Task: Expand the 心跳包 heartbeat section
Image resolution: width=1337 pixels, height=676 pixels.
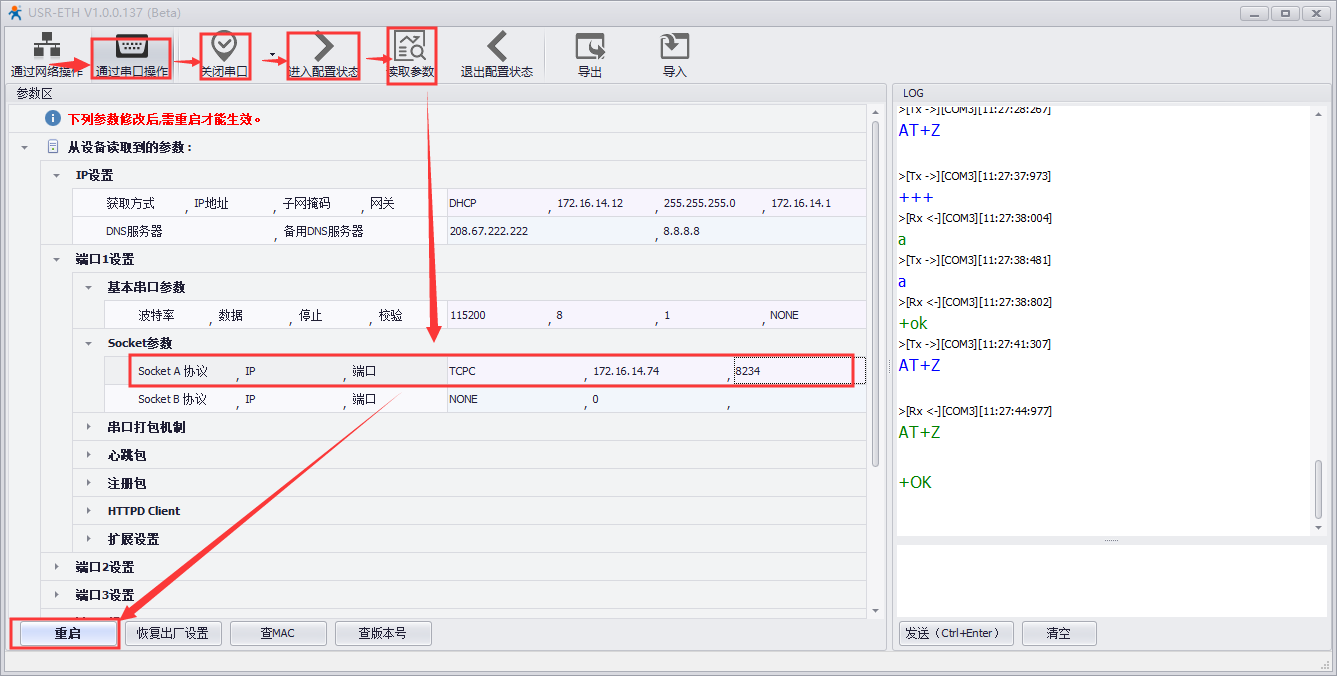Action: pyautogui.click(x=89, y=455)
